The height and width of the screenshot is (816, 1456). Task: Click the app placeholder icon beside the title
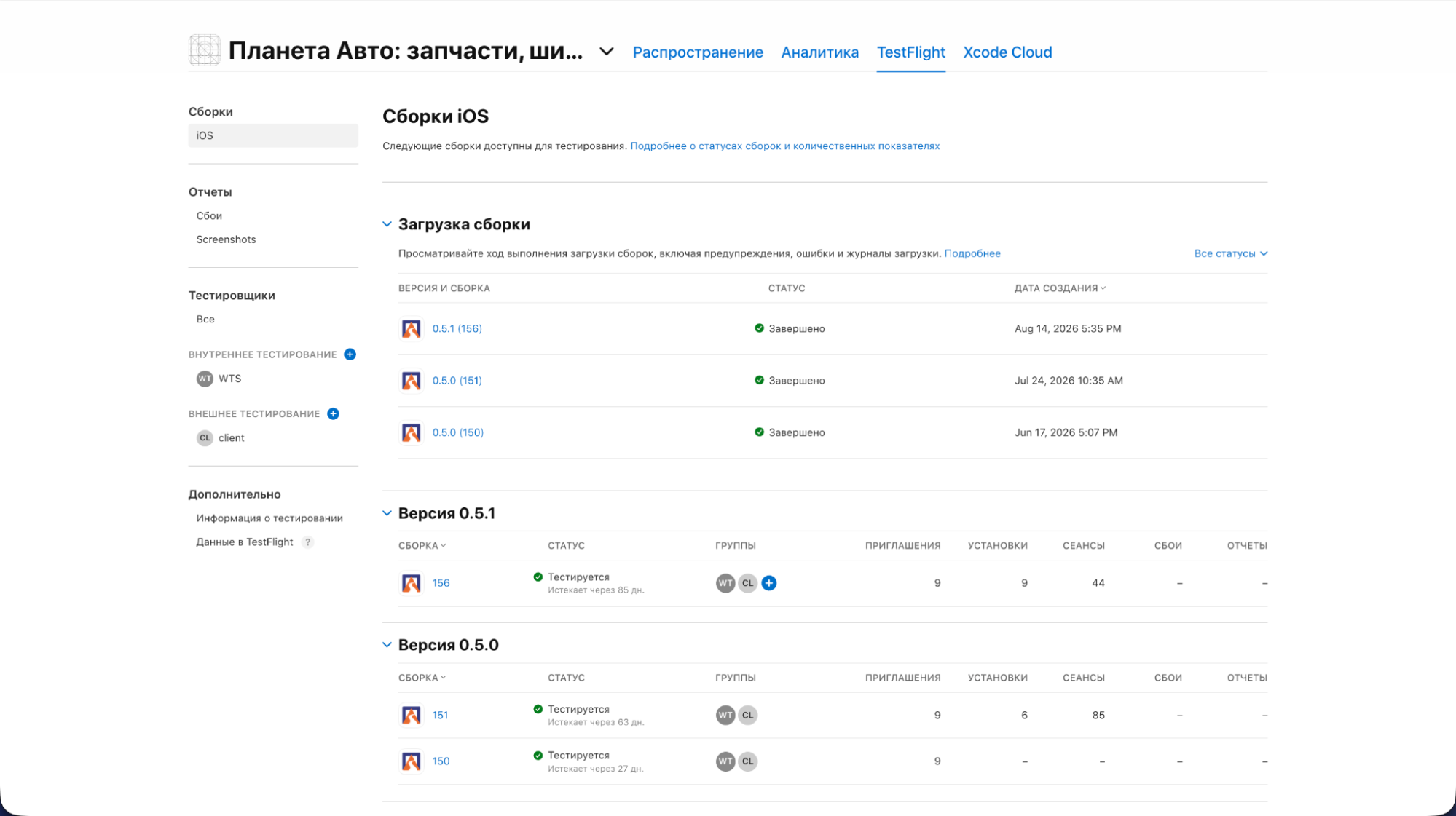point(205,50)
